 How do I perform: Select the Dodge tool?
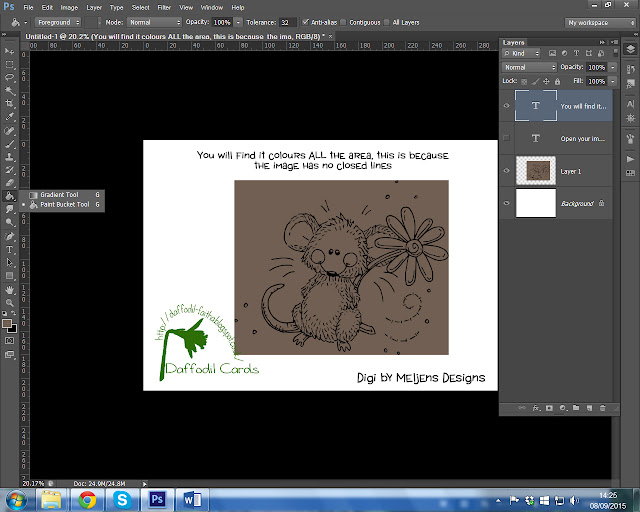point(9,223)
